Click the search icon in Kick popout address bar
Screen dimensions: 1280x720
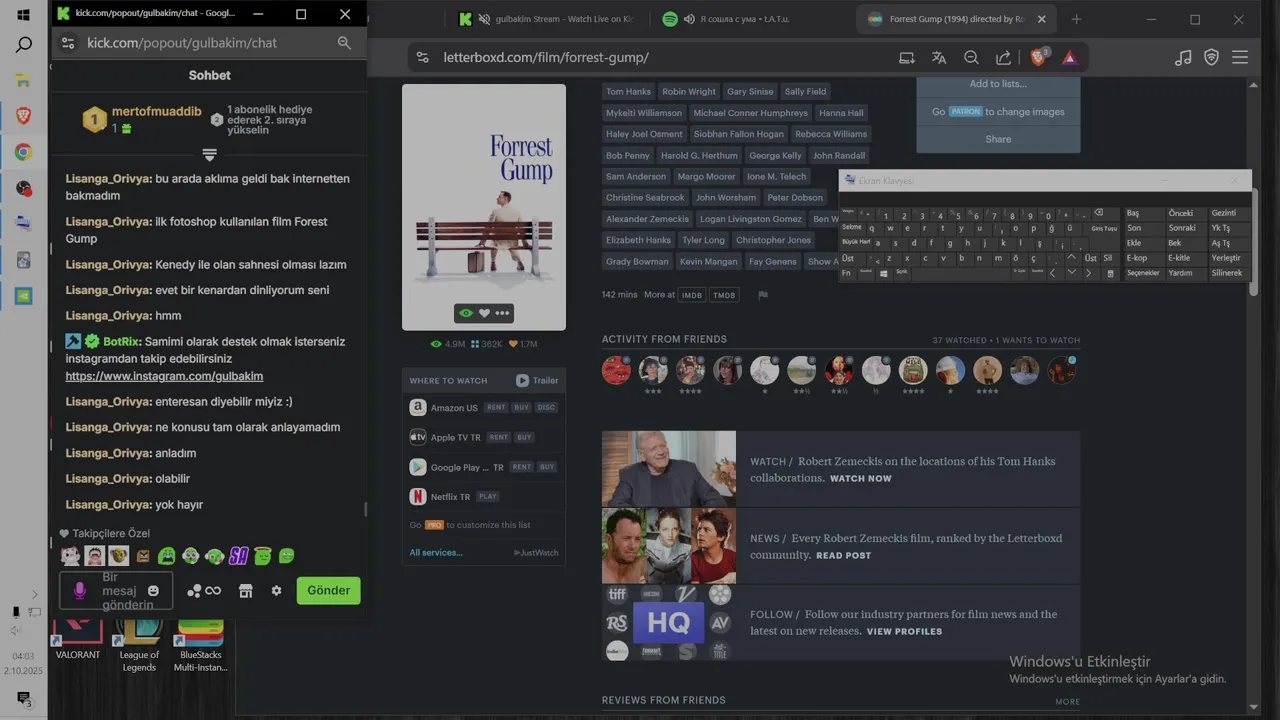coord(344,43)
